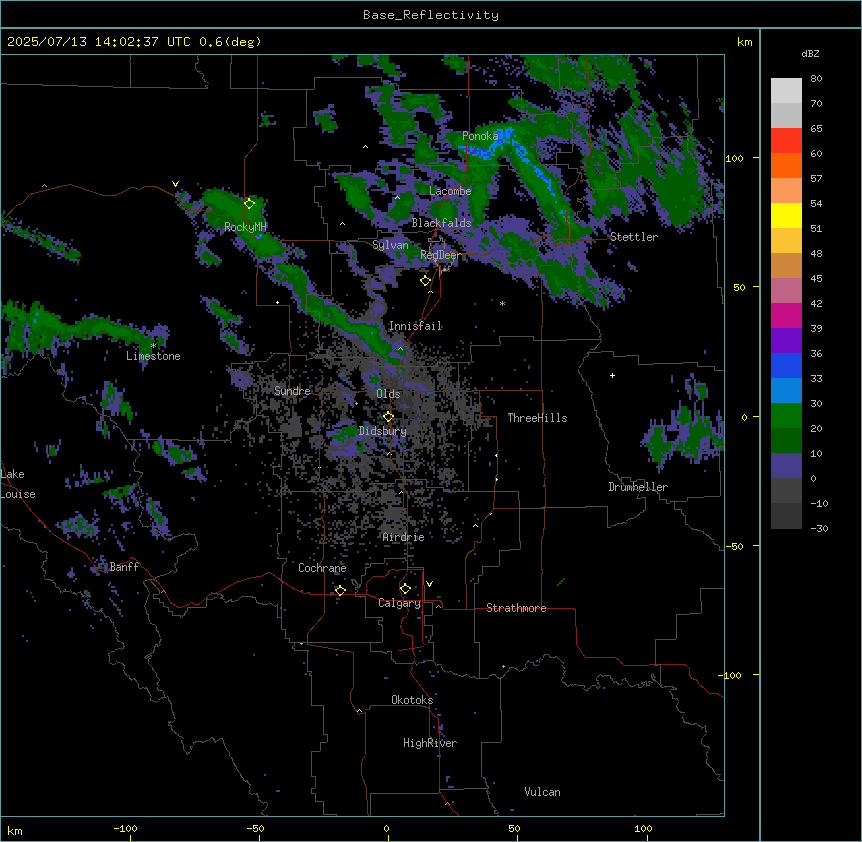This screenshot has width=862, height=842.
Task: Select the yellow legend swatch between 54 and 51 dBZ
Action: 786,215
